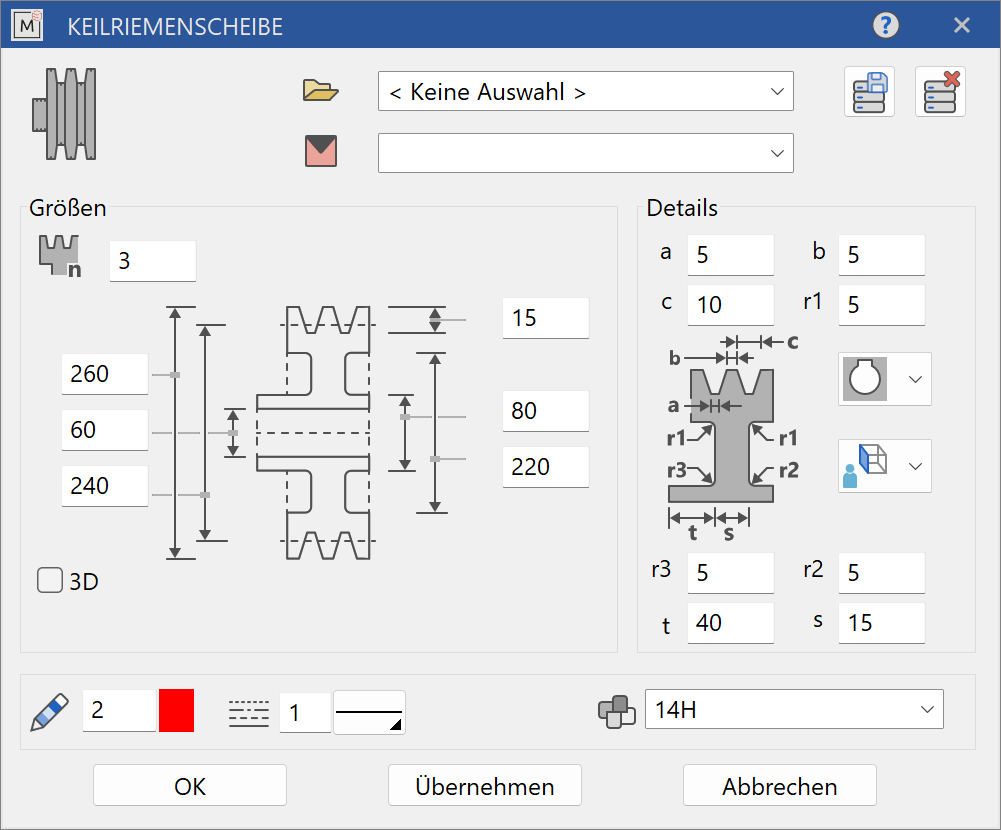Click the pulley preview icon
Screen dimensions: 1001x830
(x=64, y=114)
